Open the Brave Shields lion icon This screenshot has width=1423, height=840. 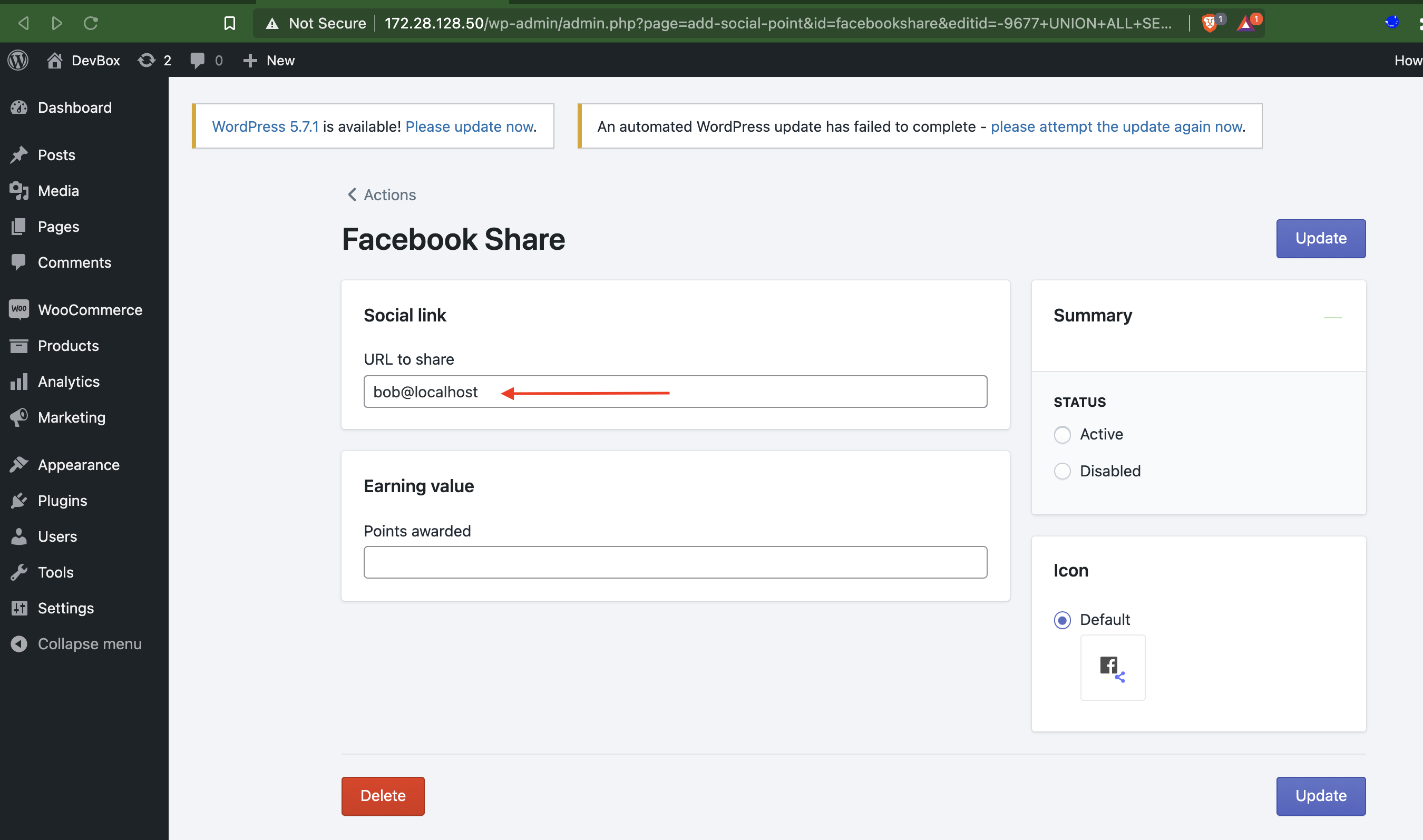pyautogui.click(x=1210, y=23)
